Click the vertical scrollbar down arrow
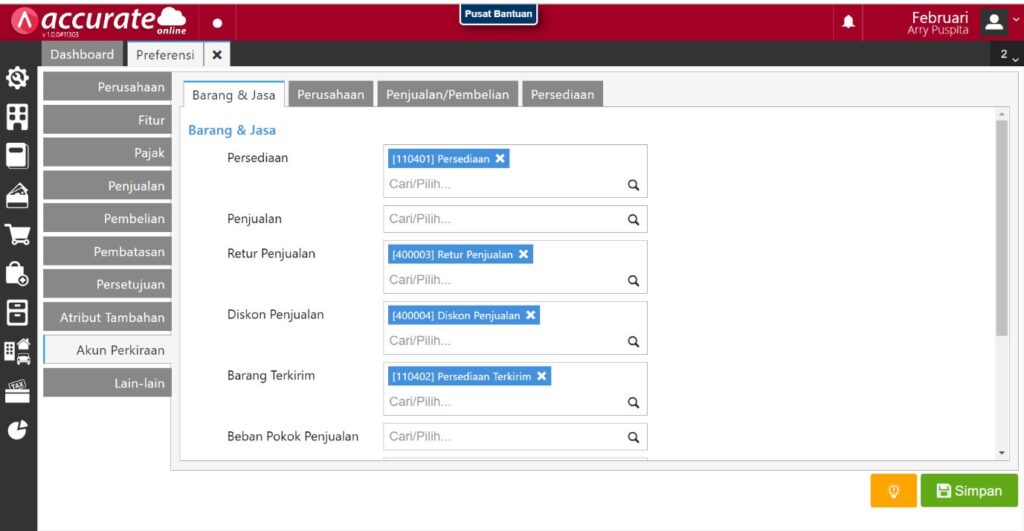The image size is (1024, 531). (1002, 453)
